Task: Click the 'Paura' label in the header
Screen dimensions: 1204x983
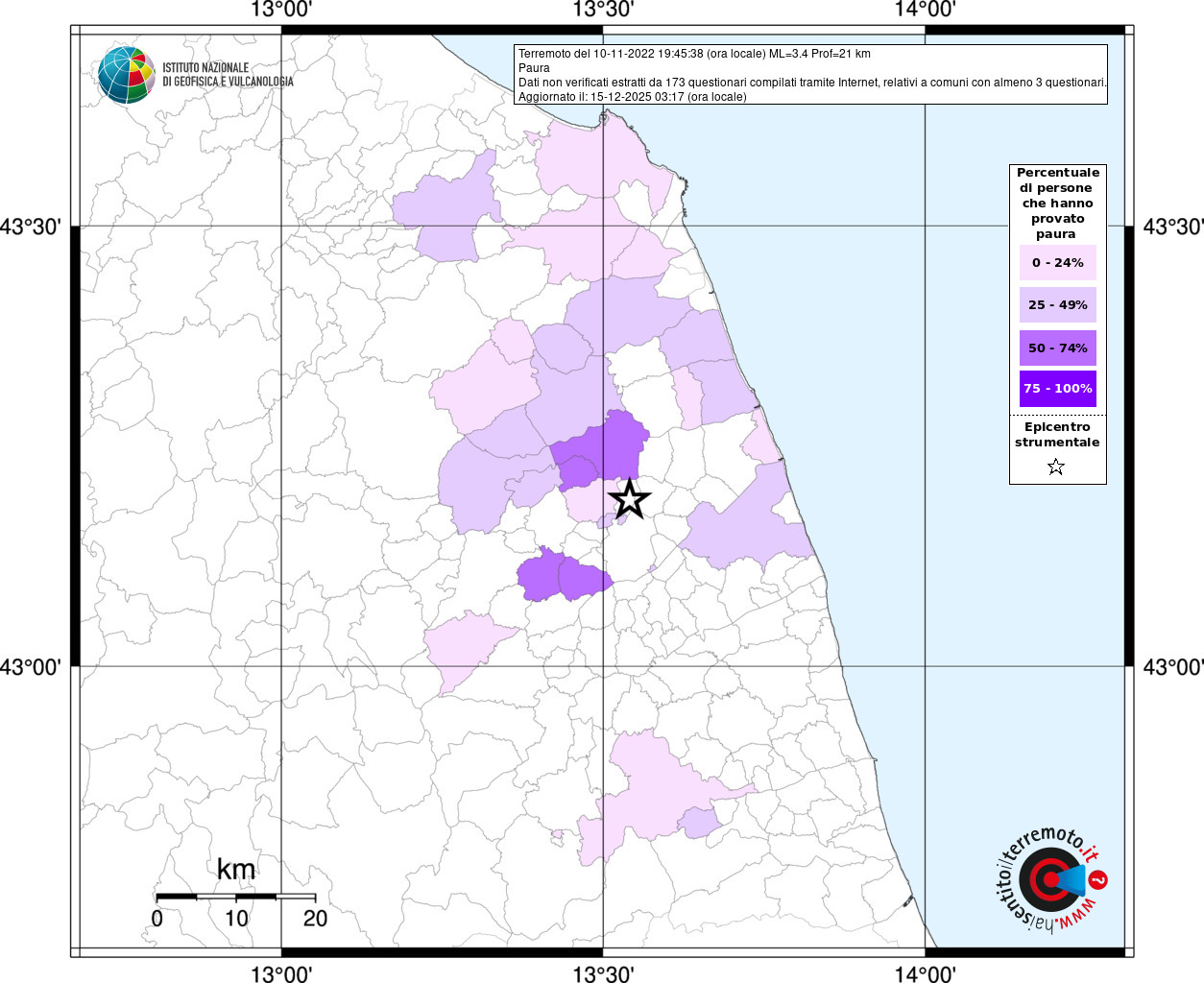Action: (x=534, y=68)
